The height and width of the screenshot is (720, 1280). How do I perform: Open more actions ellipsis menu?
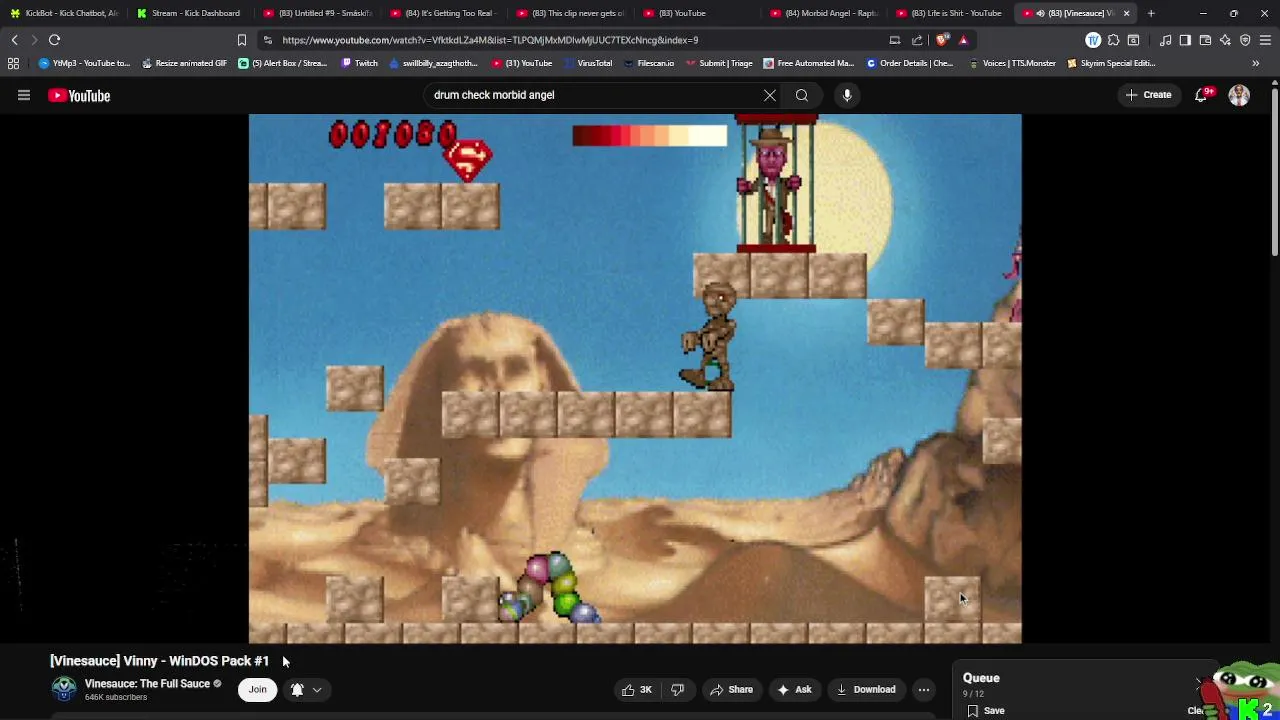924,690
